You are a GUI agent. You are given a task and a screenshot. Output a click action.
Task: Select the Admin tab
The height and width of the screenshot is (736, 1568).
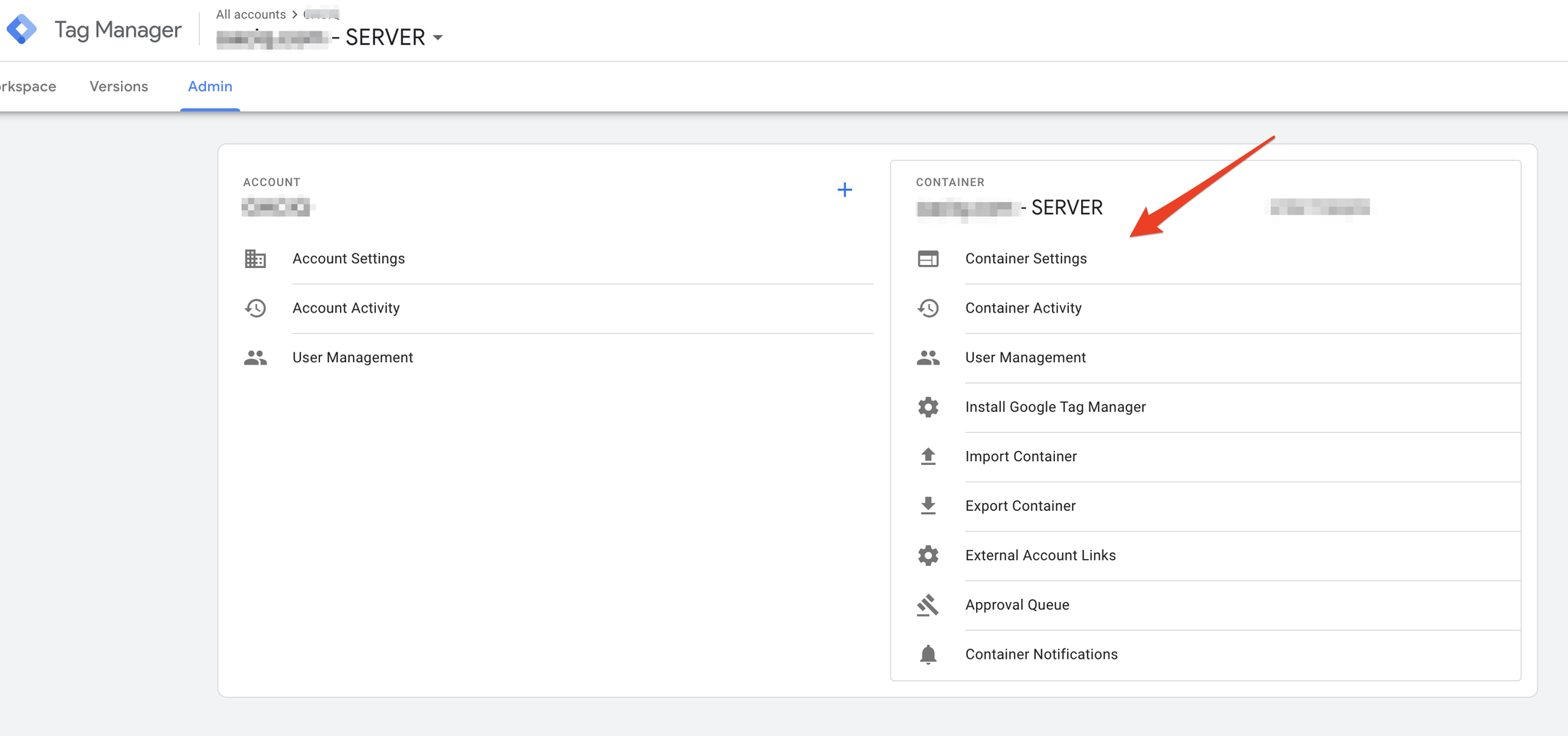click(x=210, y=87)
